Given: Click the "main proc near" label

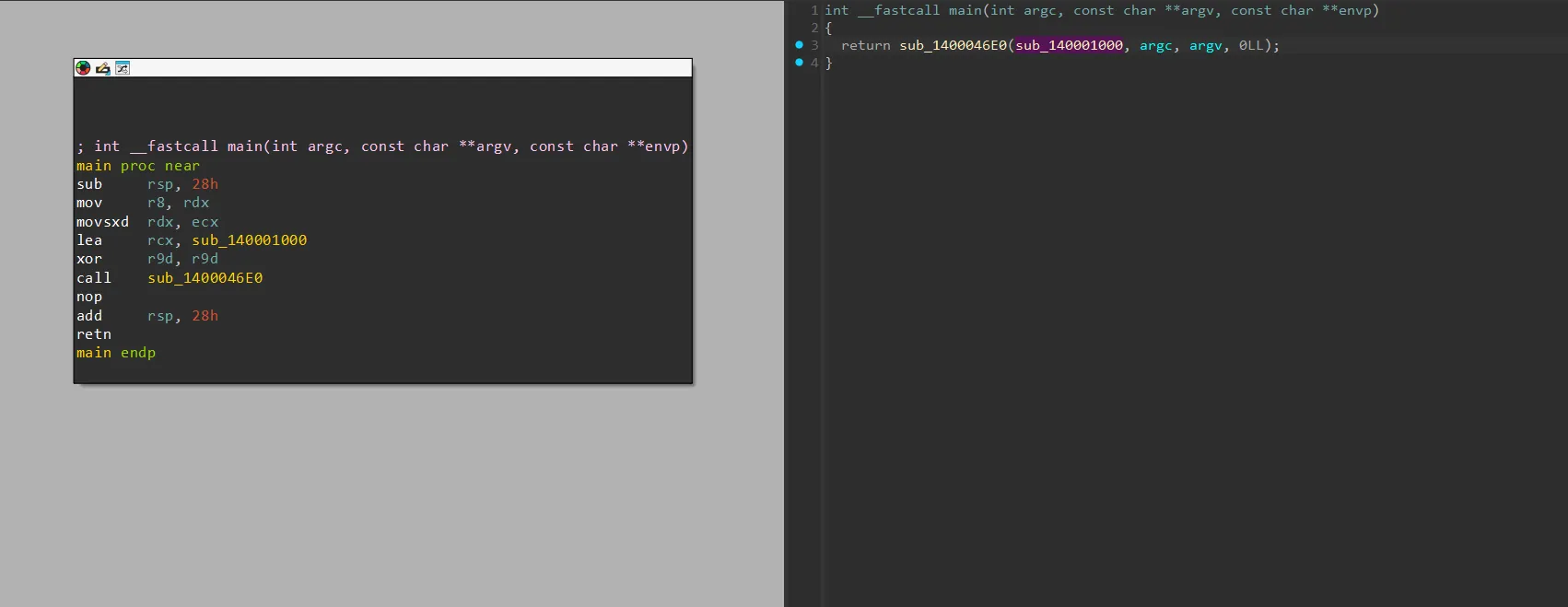Looking at the screenshot, I should [138, 166].
